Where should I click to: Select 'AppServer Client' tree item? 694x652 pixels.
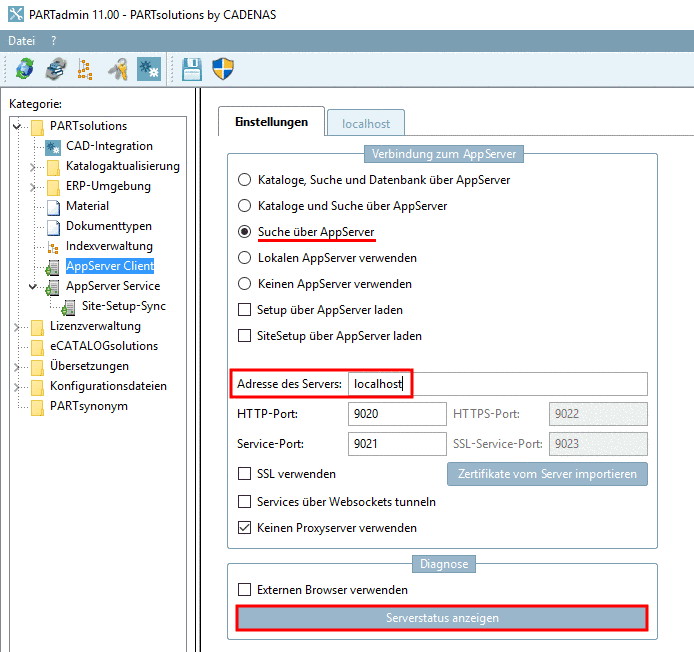[110, 266]
